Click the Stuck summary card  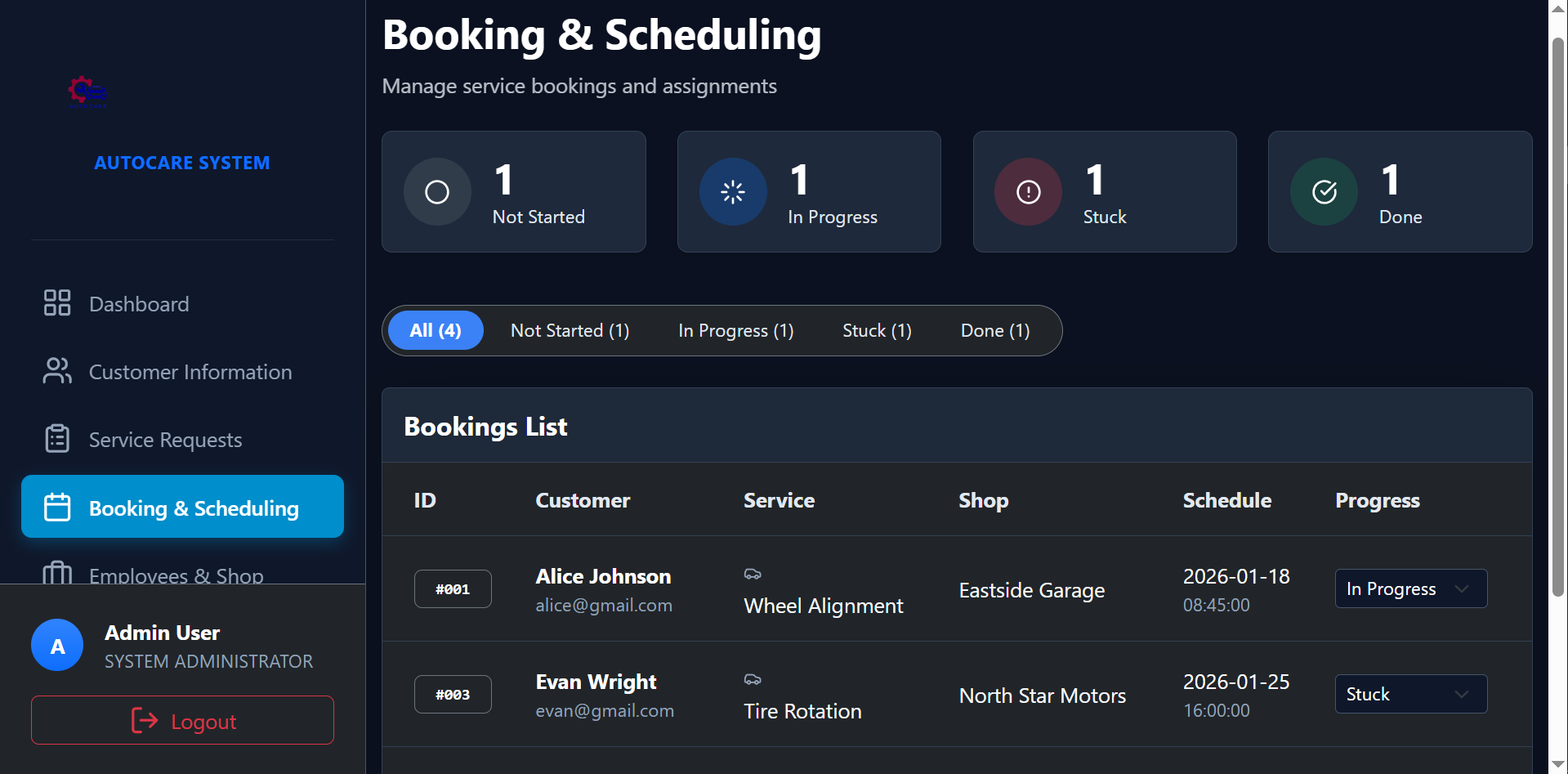pos(1105,192)
